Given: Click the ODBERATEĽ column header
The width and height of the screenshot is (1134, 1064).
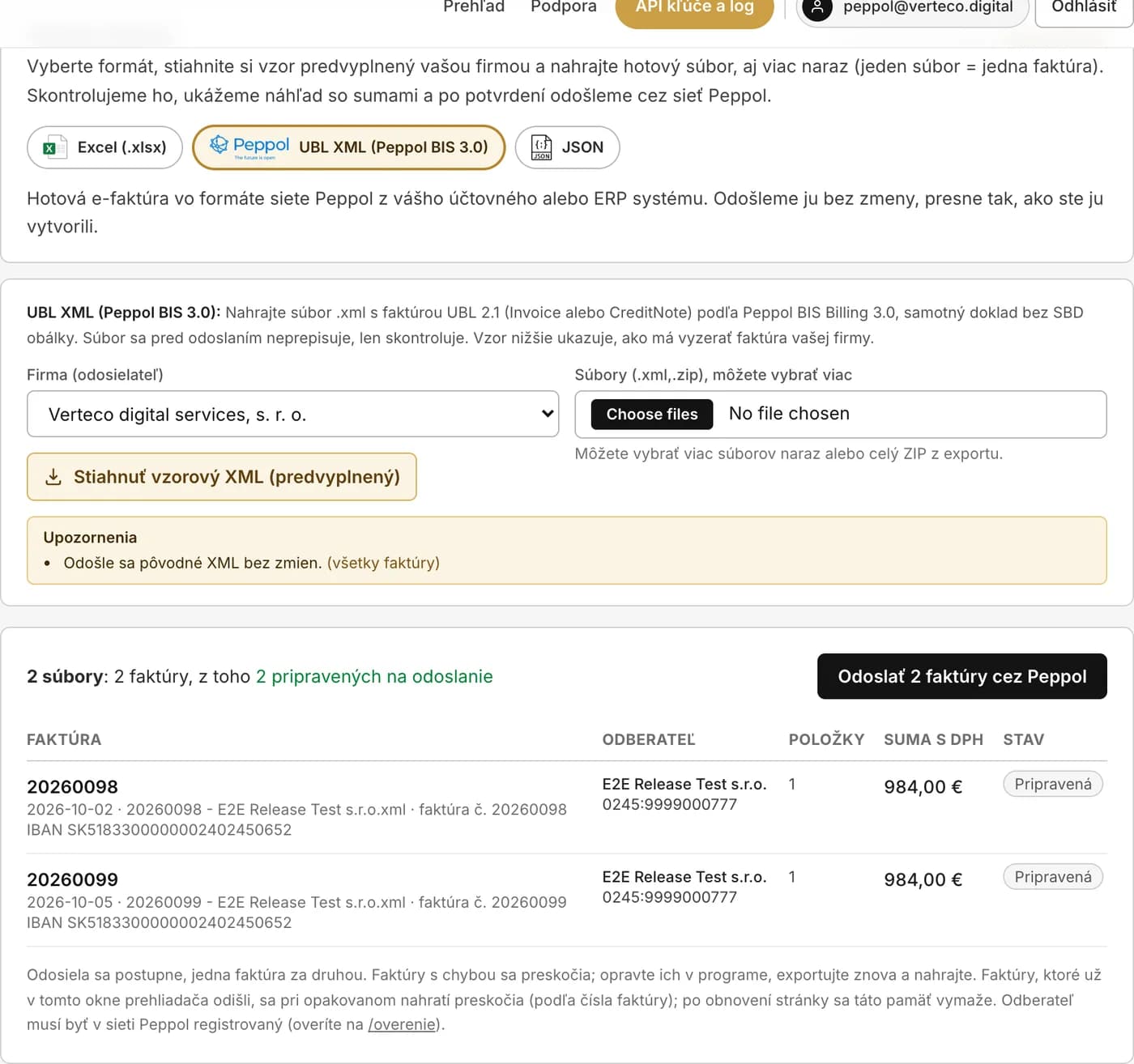Looking at the screenshot, I should pyautogui.click(x=649, y=739).
